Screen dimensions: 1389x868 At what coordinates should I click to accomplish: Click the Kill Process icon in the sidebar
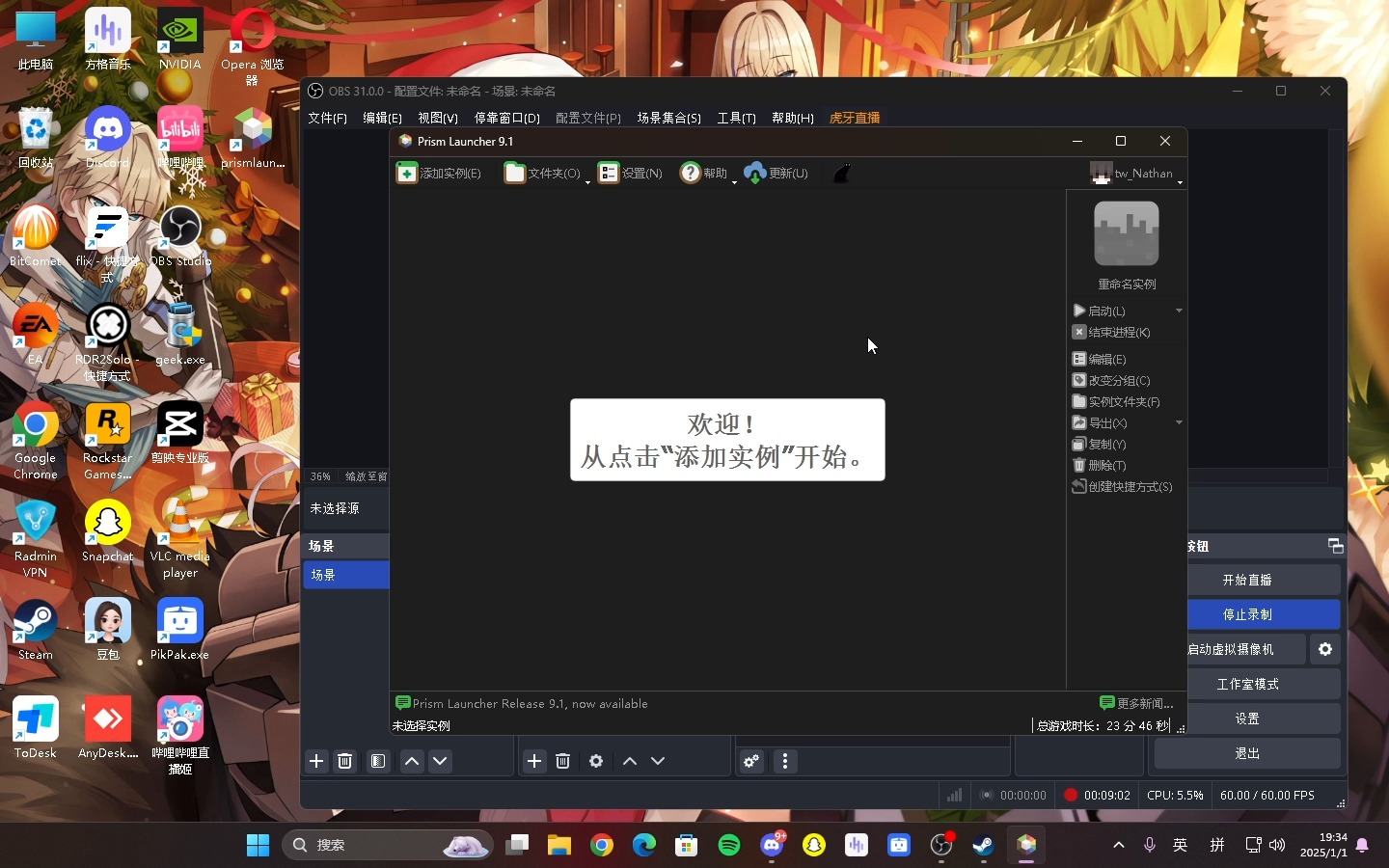pyautogui.click(x=1079, y=332)
